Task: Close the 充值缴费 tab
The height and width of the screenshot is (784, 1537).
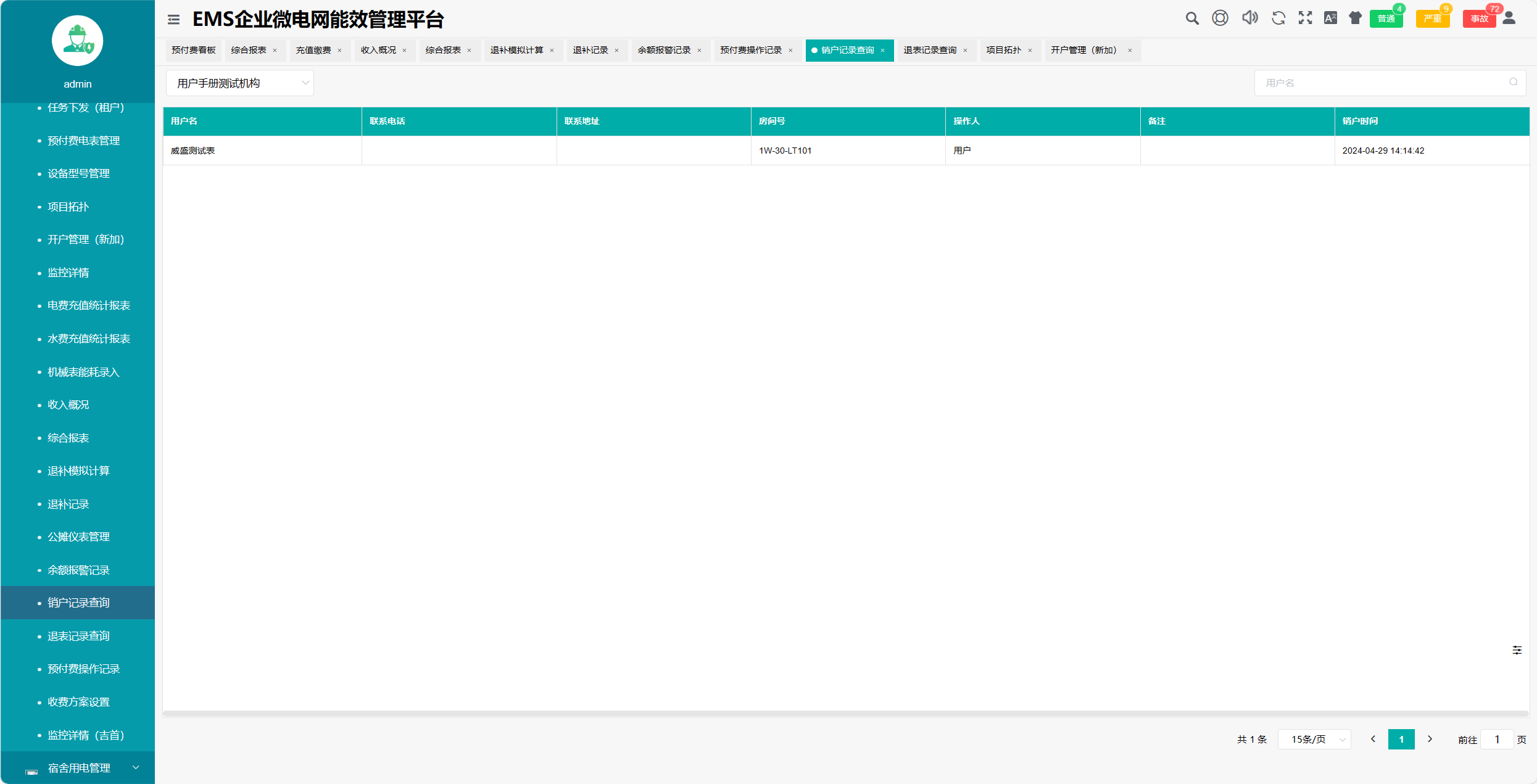Action: [339, 51]
